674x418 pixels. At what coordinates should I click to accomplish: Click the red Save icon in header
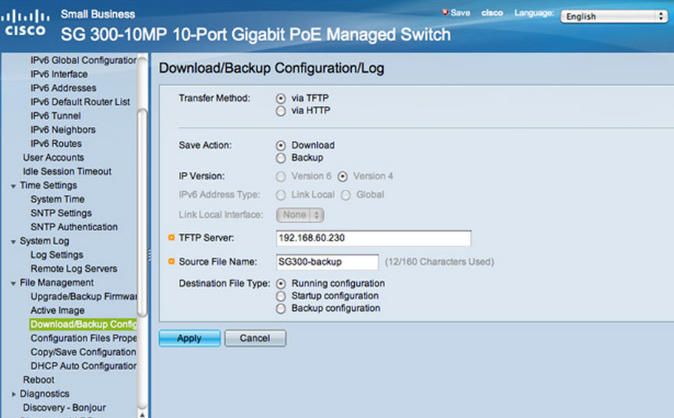(x=445, y=12)
